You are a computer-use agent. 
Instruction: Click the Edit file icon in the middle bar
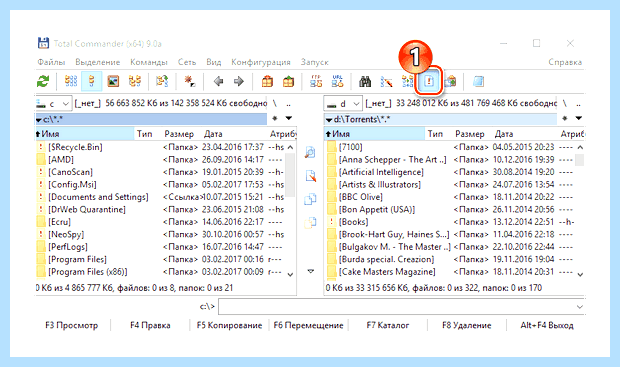click(x=311, y=176)
